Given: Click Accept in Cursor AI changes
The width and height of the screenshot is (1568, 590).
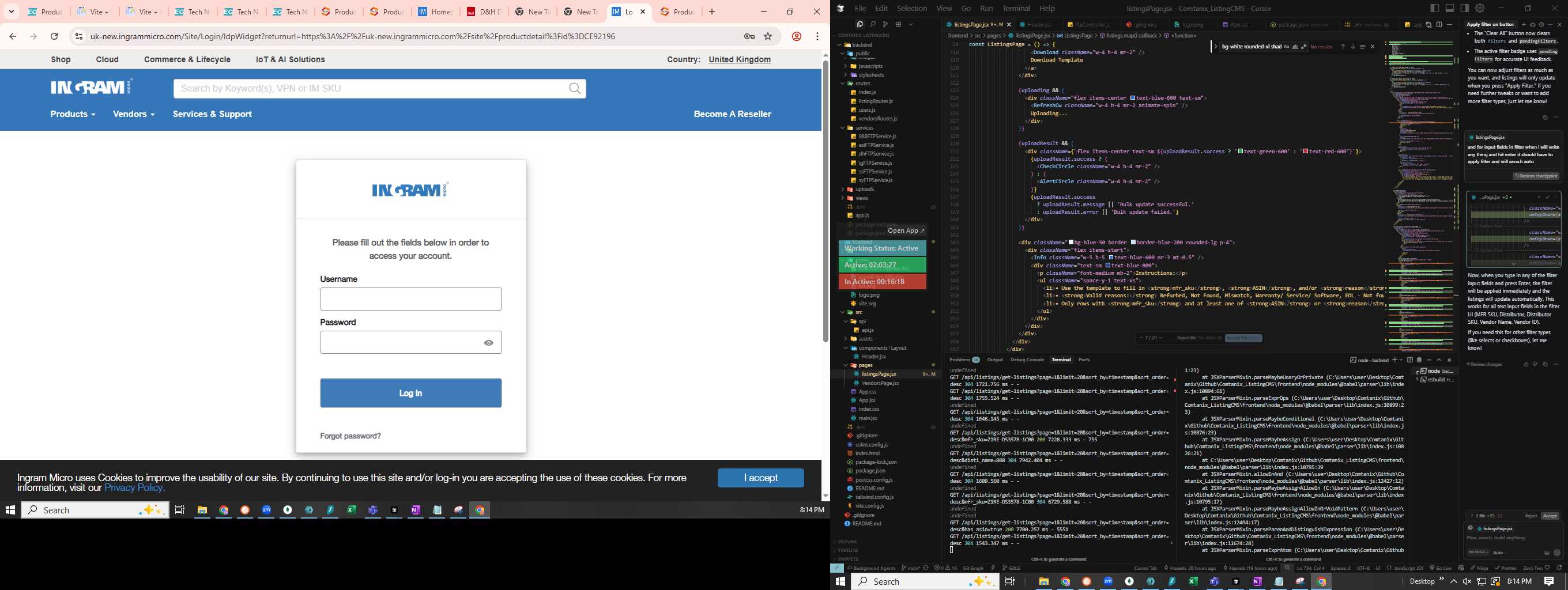Looking at the screenshot, I should [1550, 516].
